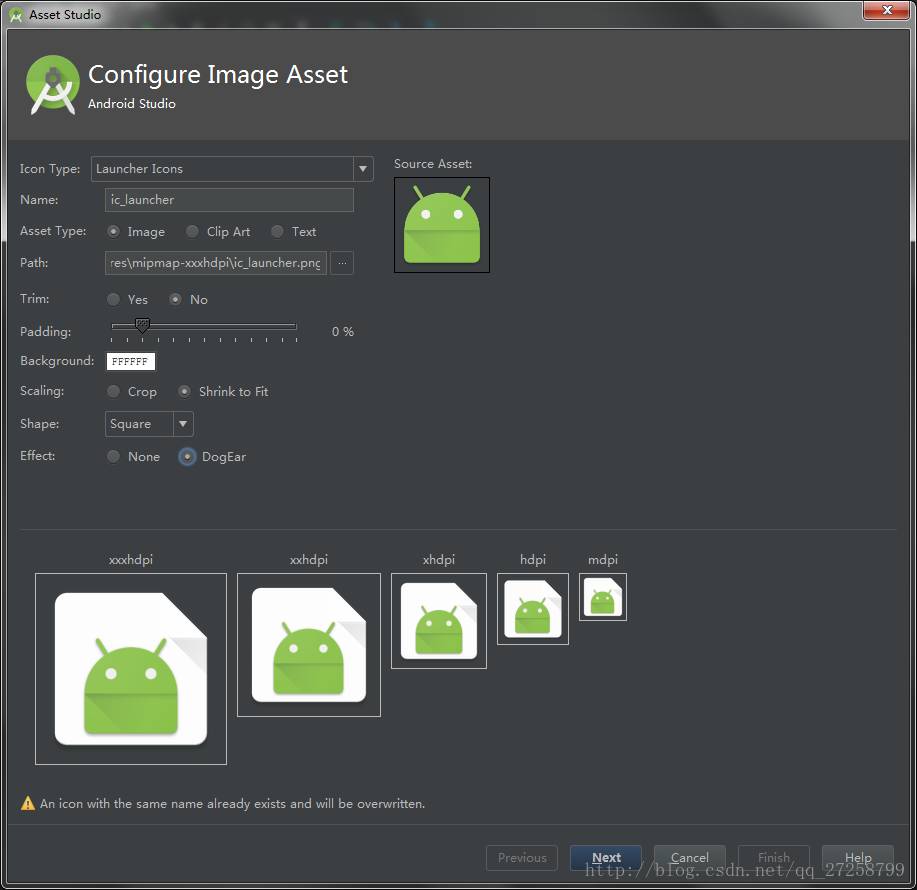Close the Asset Studio window

(x=887, y=11)
